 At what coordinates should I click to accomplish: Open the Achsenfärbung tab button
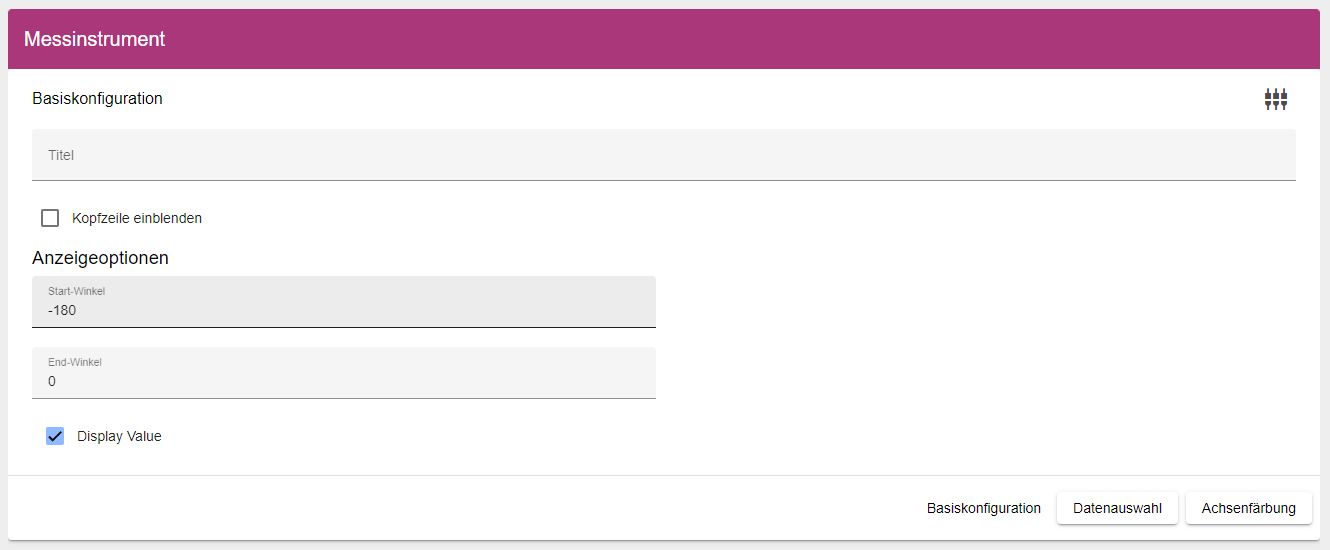1249,508
